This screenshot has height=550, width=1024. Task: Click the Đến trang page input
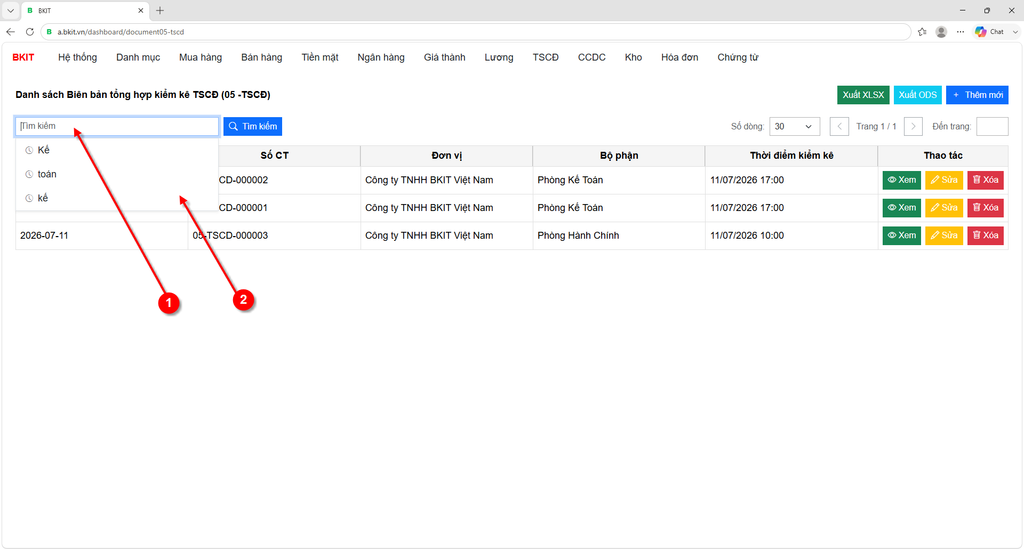point(992,126)
